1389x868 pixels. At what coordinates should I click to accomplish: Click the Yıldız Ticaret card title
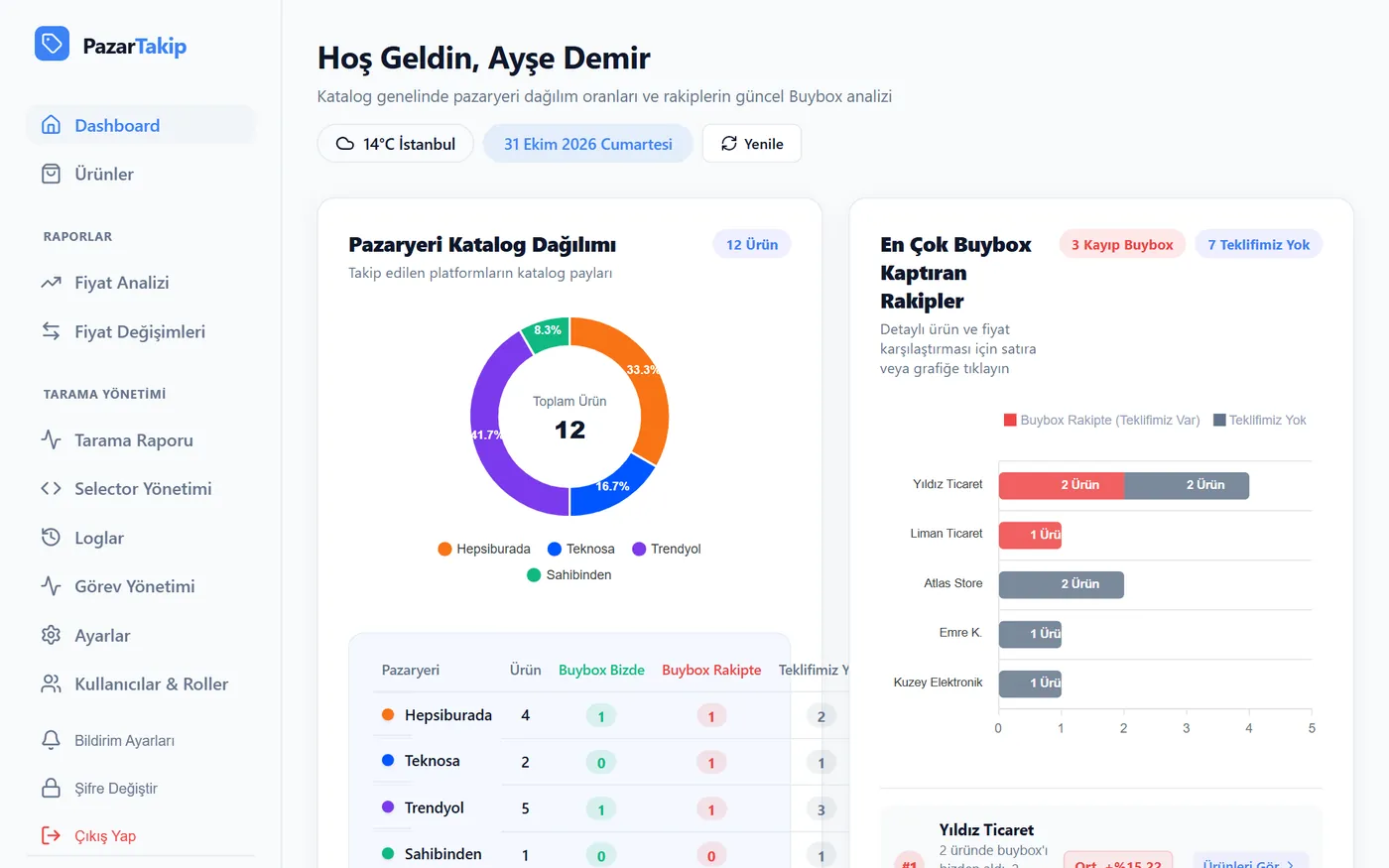pos(986,829)
